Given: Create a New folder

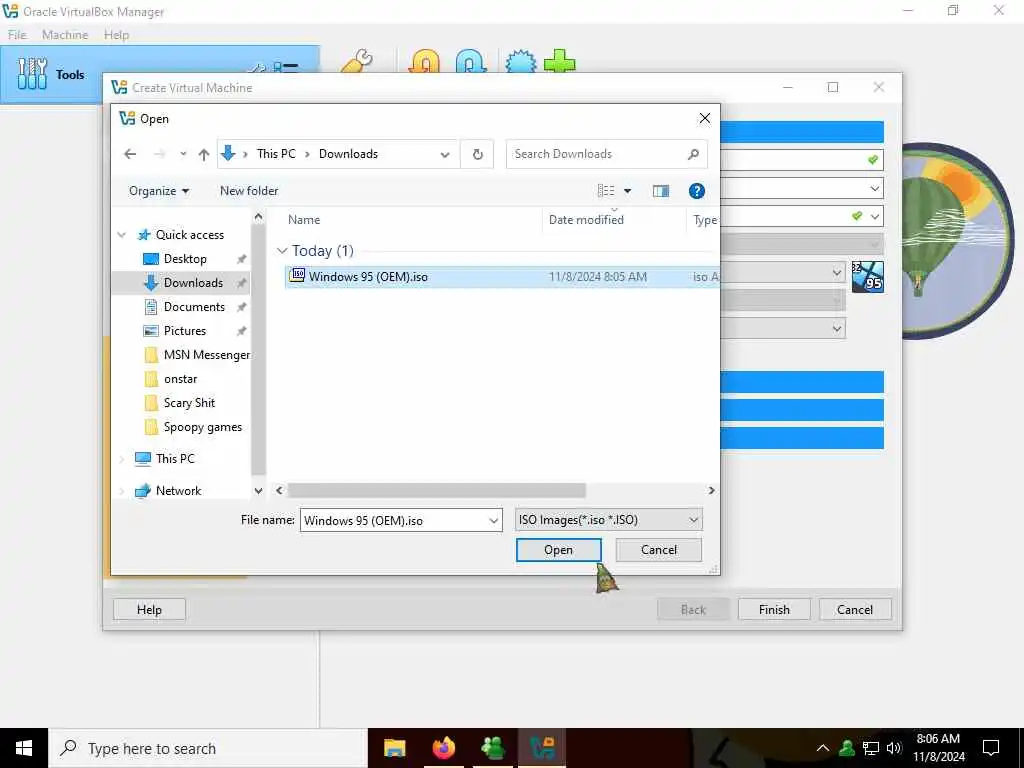Looking at the screenshot, I should pos(249,191).
